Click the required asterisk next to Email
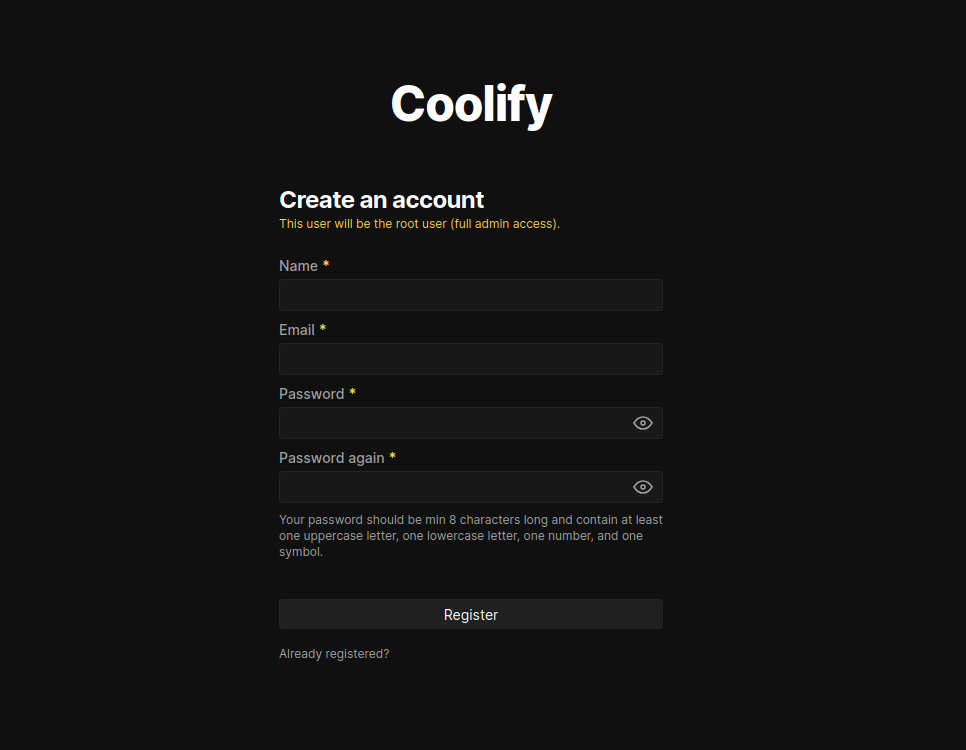 [x=323, y=330]
